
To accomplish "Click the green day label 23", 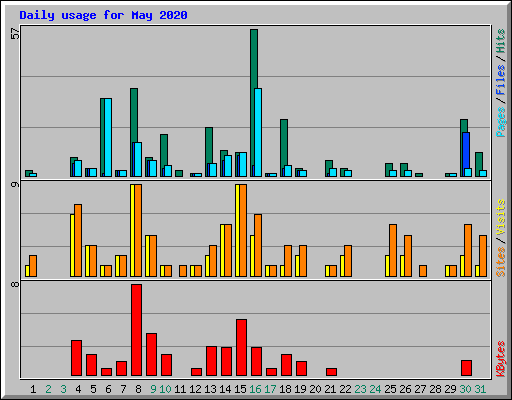I will pos(360,389).
